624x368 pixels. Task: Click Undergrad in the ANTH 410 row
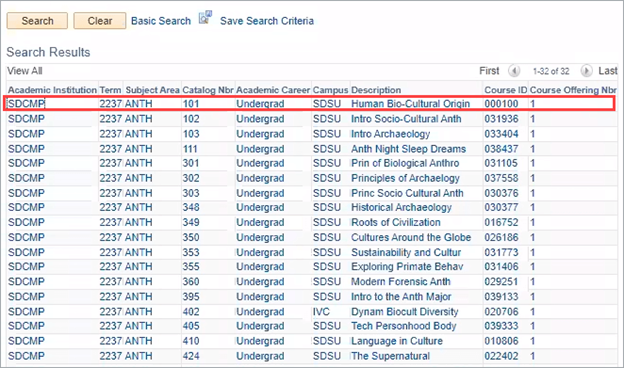(x=260, y=341)
